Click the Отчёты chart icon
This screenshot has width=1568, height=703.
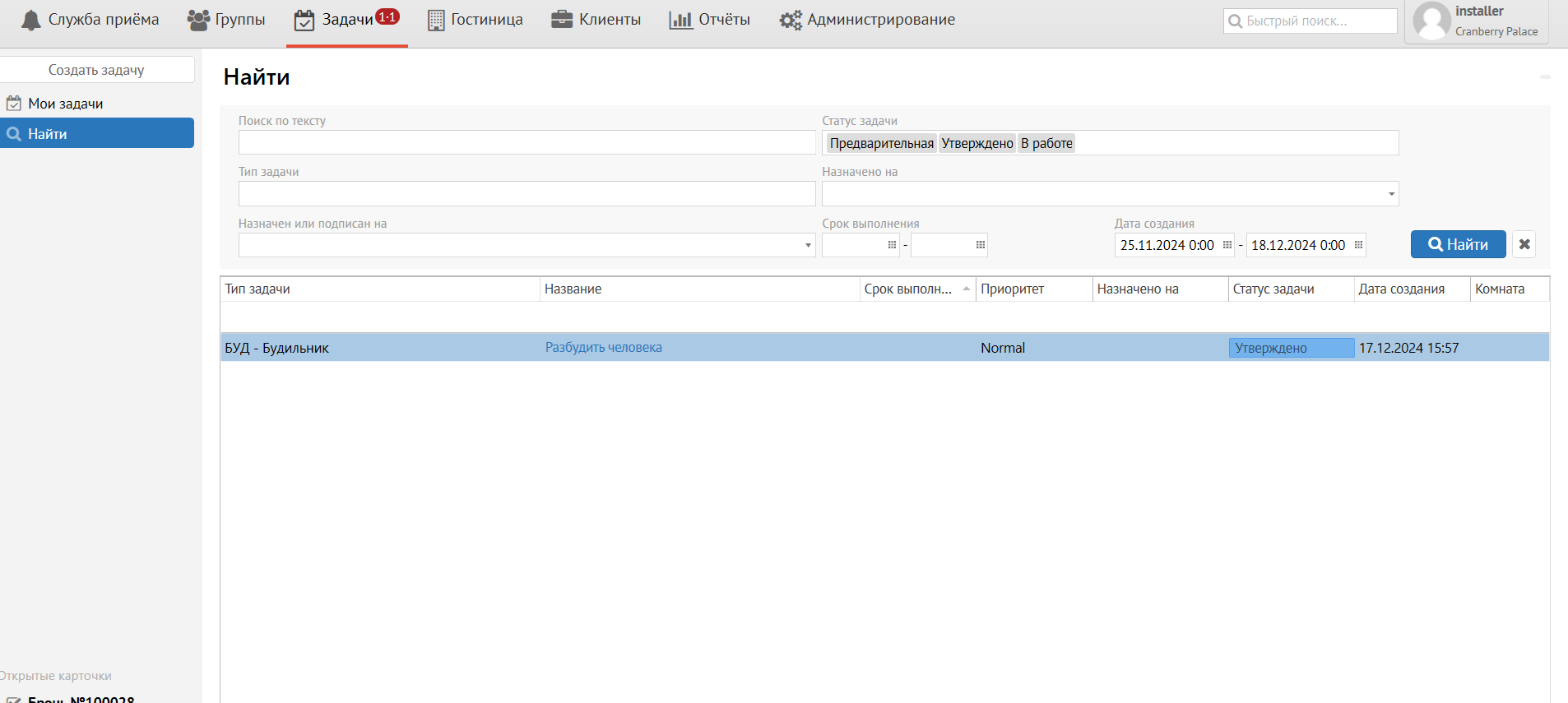pos(680,21)
